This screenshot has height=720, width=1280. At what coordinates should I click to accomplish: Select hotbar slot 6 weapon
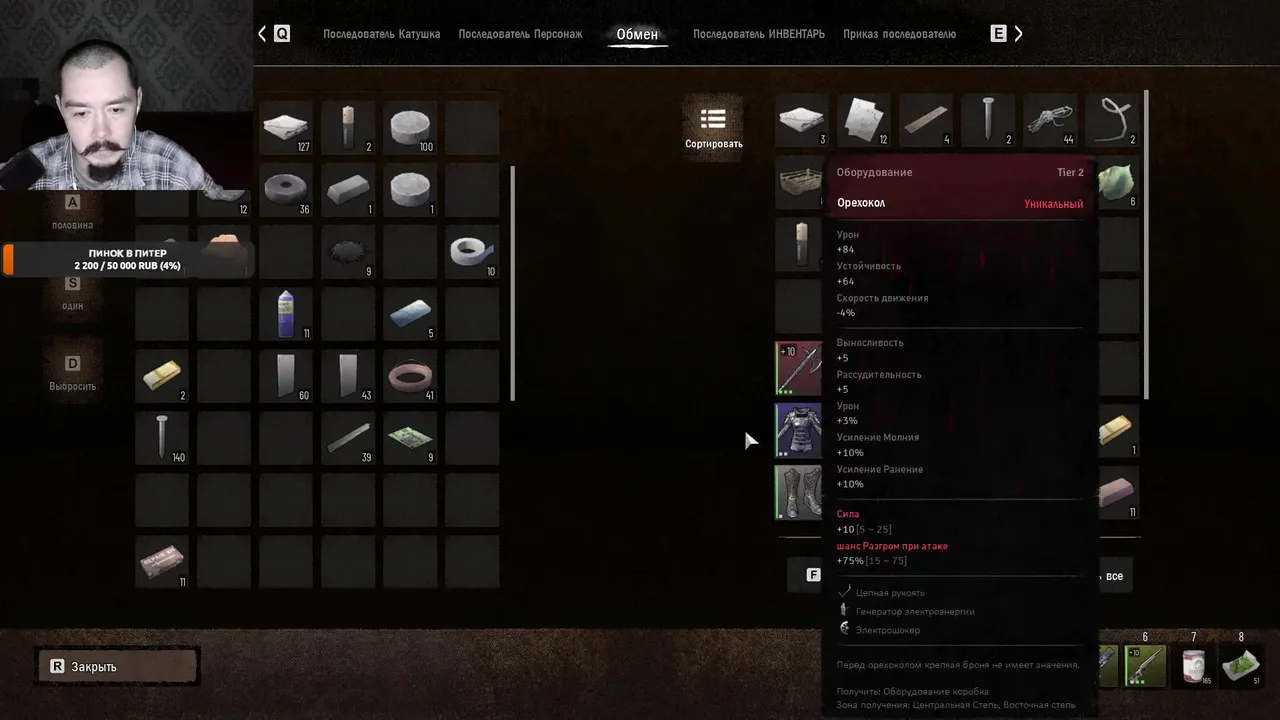1146,666
